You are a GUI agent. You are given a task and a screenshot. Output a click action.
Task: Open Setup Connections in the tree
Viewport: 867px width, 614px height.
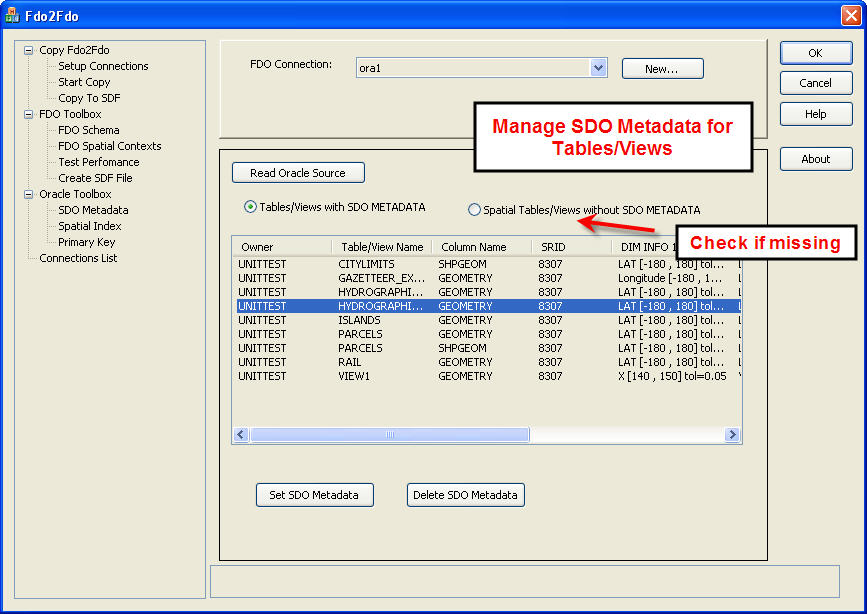103,66
